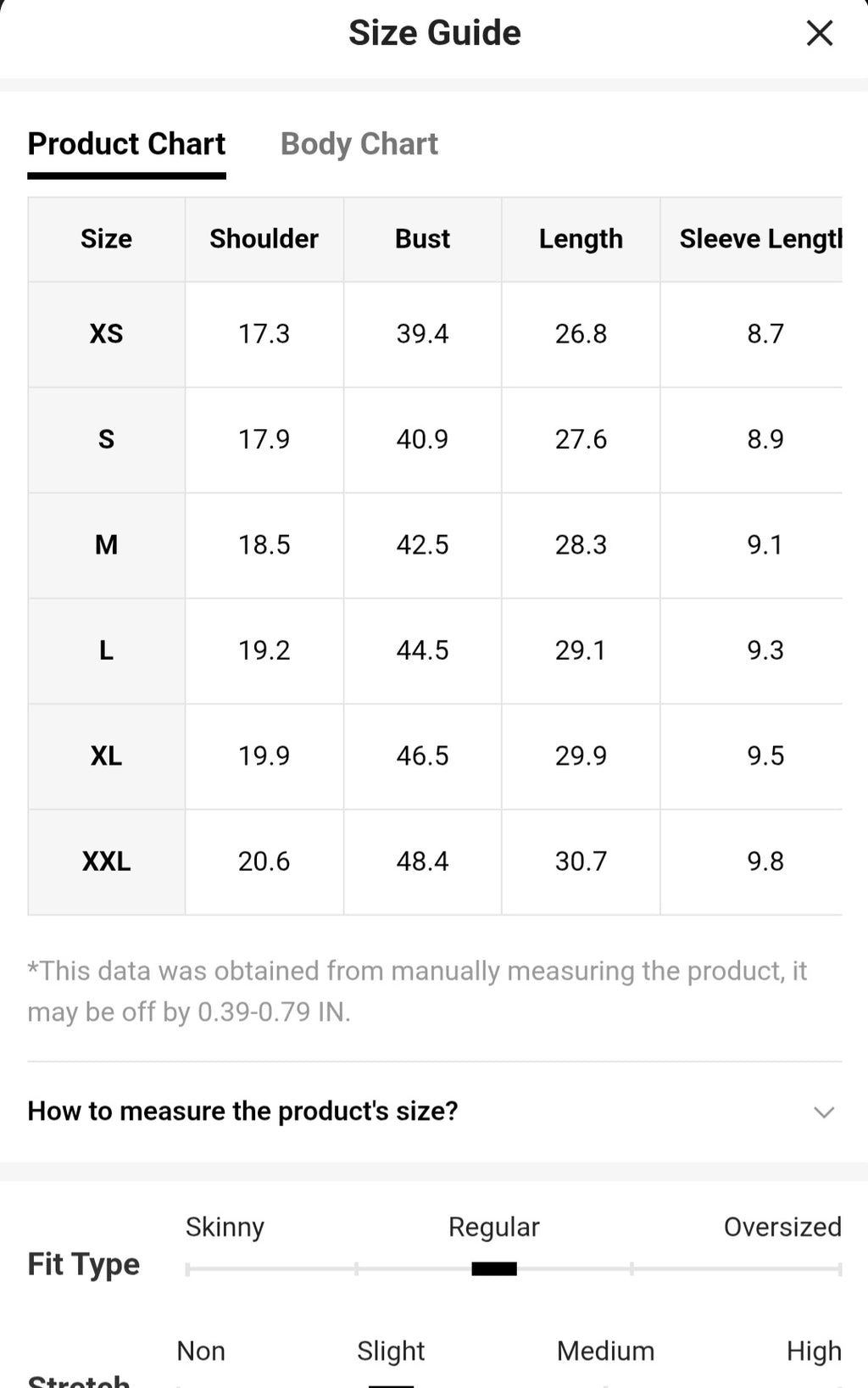Click the Regular fit type marker
The width and height of the screenshot is (868, 1388).
(x=494, y=1268)
